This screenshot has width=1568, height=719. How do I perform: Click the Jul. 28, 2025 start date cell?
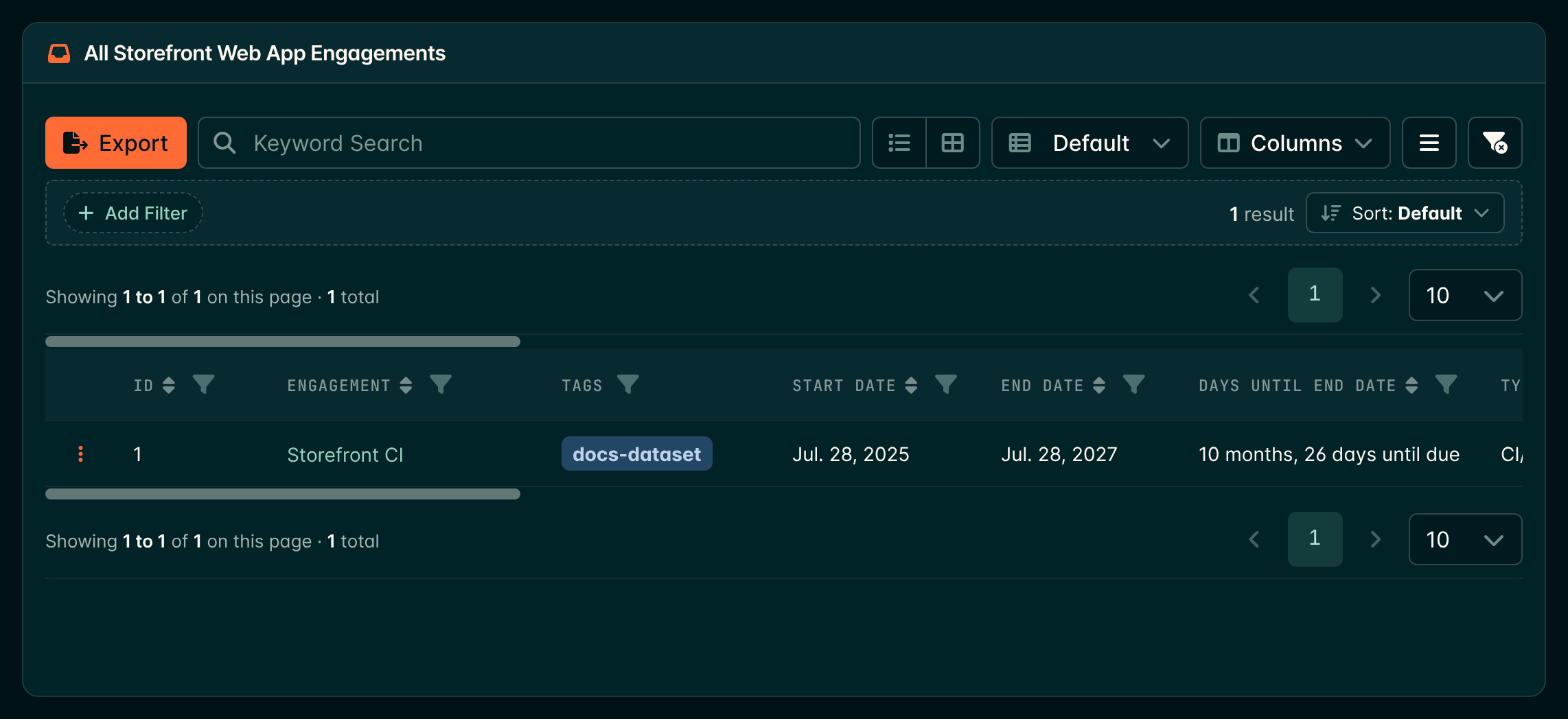point(851,454)
